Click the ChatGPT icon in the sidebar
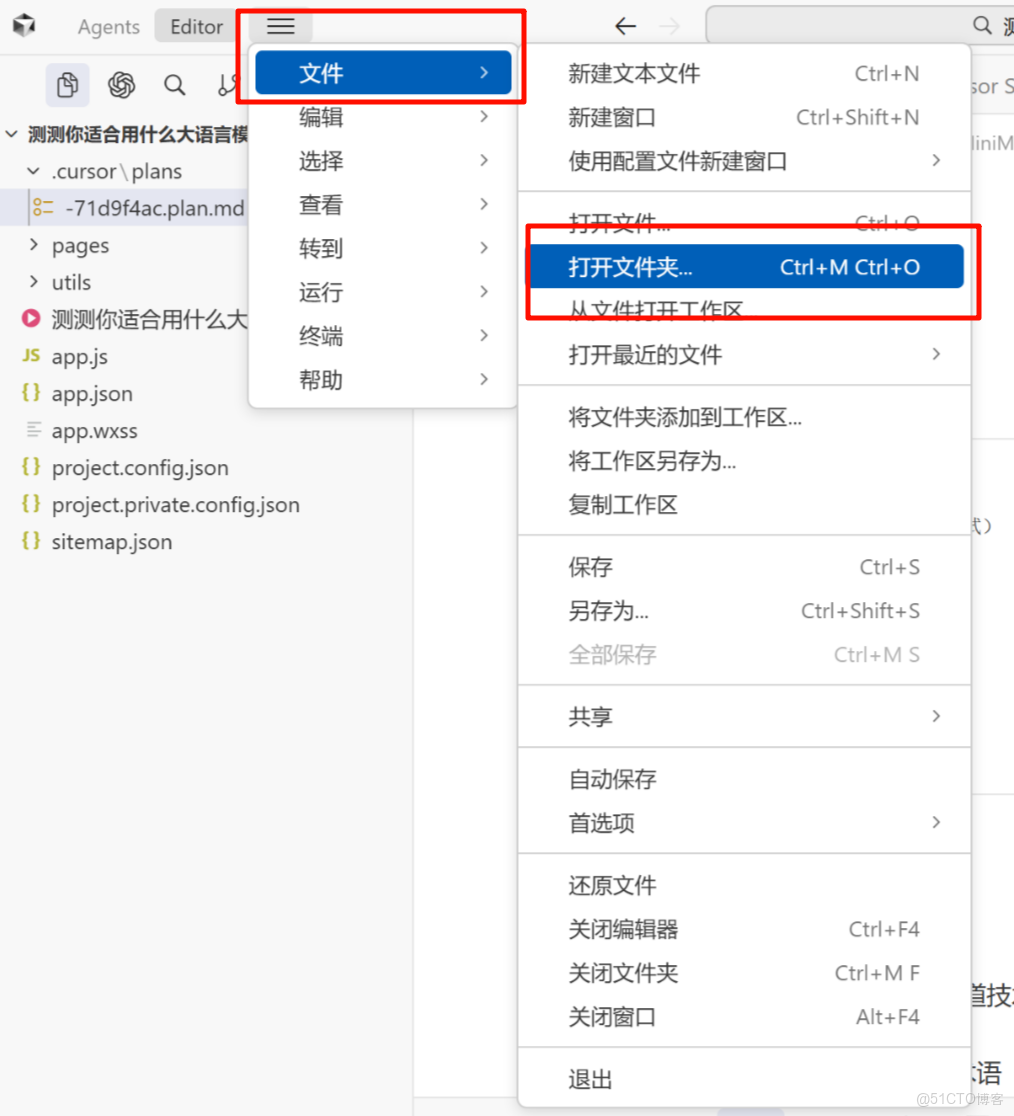 tap(121, 85)
